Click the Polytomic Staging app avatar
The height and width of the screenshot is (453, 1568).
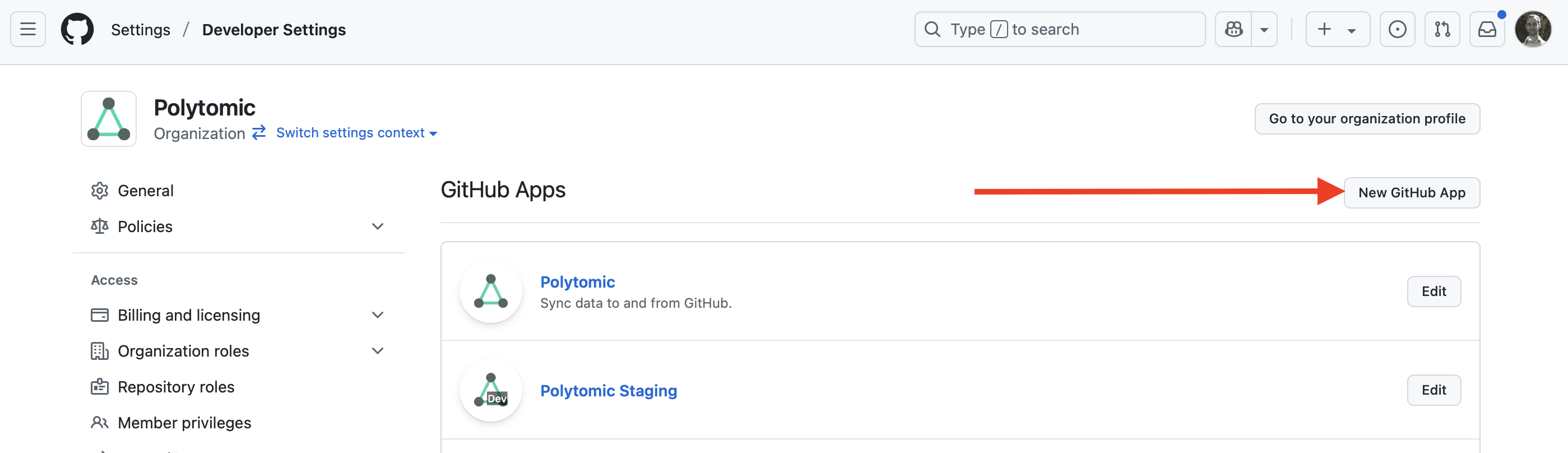[490, 390]
